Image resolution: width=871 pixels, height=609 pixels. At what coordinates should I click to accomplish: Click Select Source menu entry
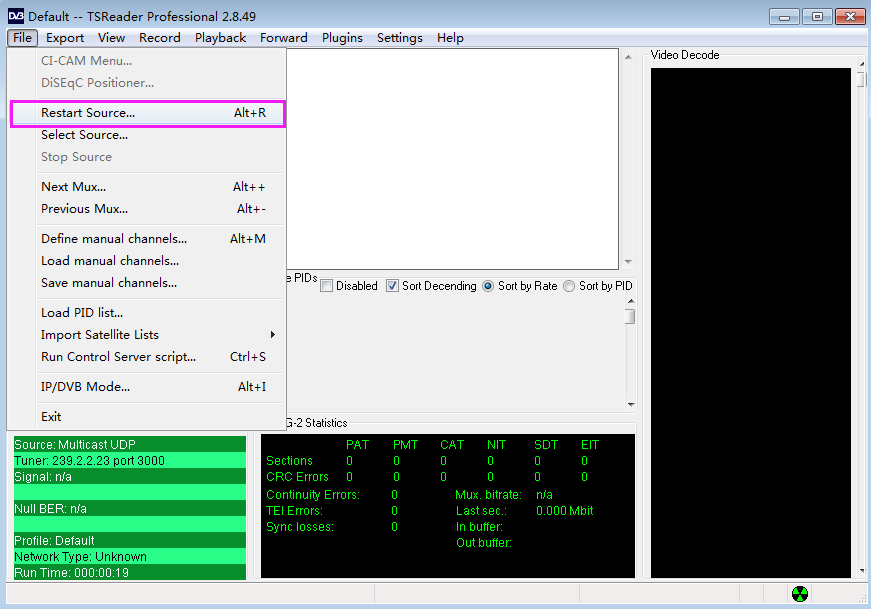(x=84, y=135)
